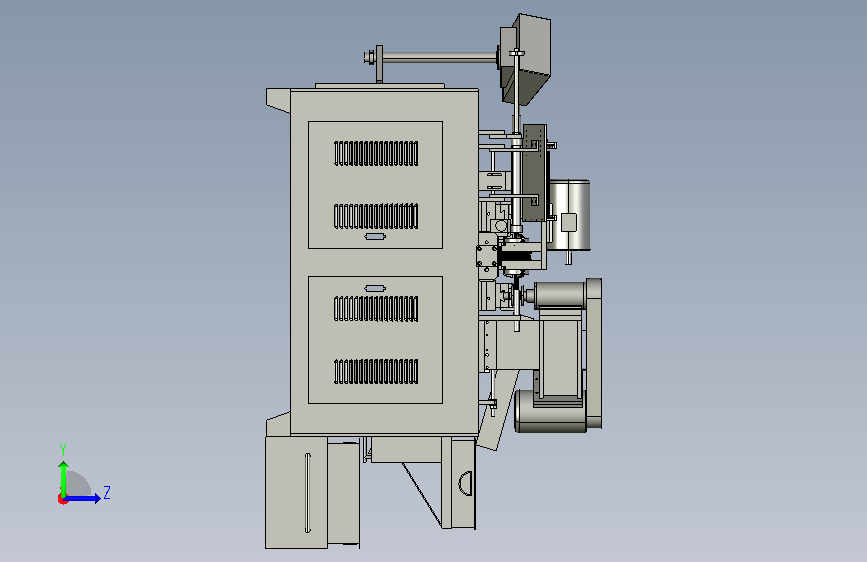Click the blue Z axis arrow of the triad
Viewport: 867px width, 562px height.
[83, 498]
